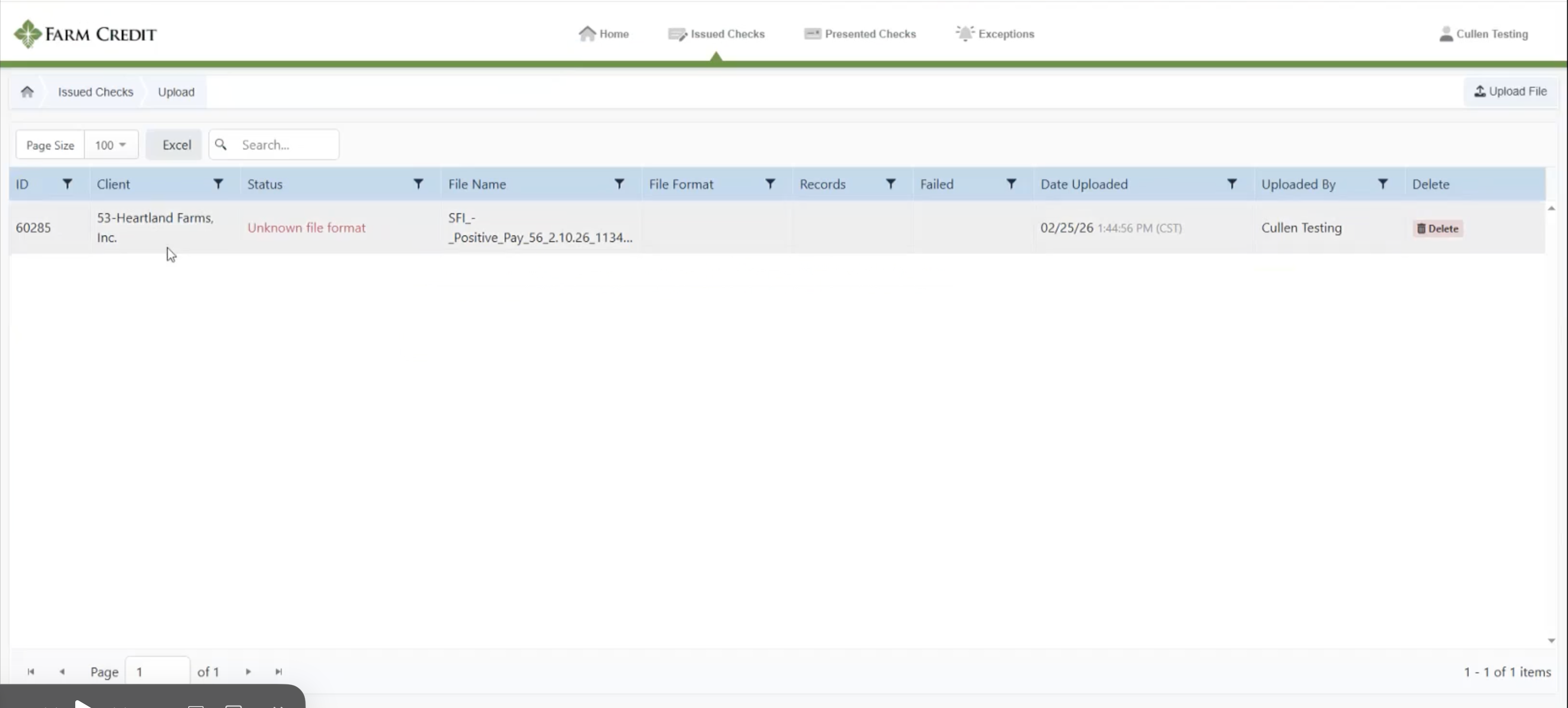Open Client column filter icon

coord(218,184)
